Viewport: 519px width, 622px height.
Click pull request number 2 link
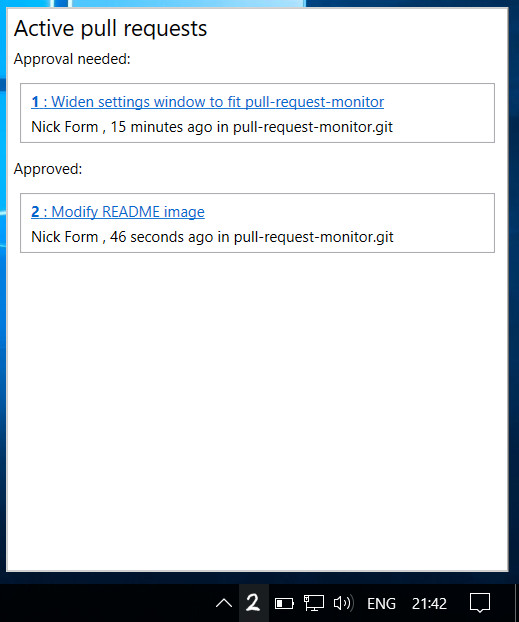pyautogui.click(x=35, y=212)
